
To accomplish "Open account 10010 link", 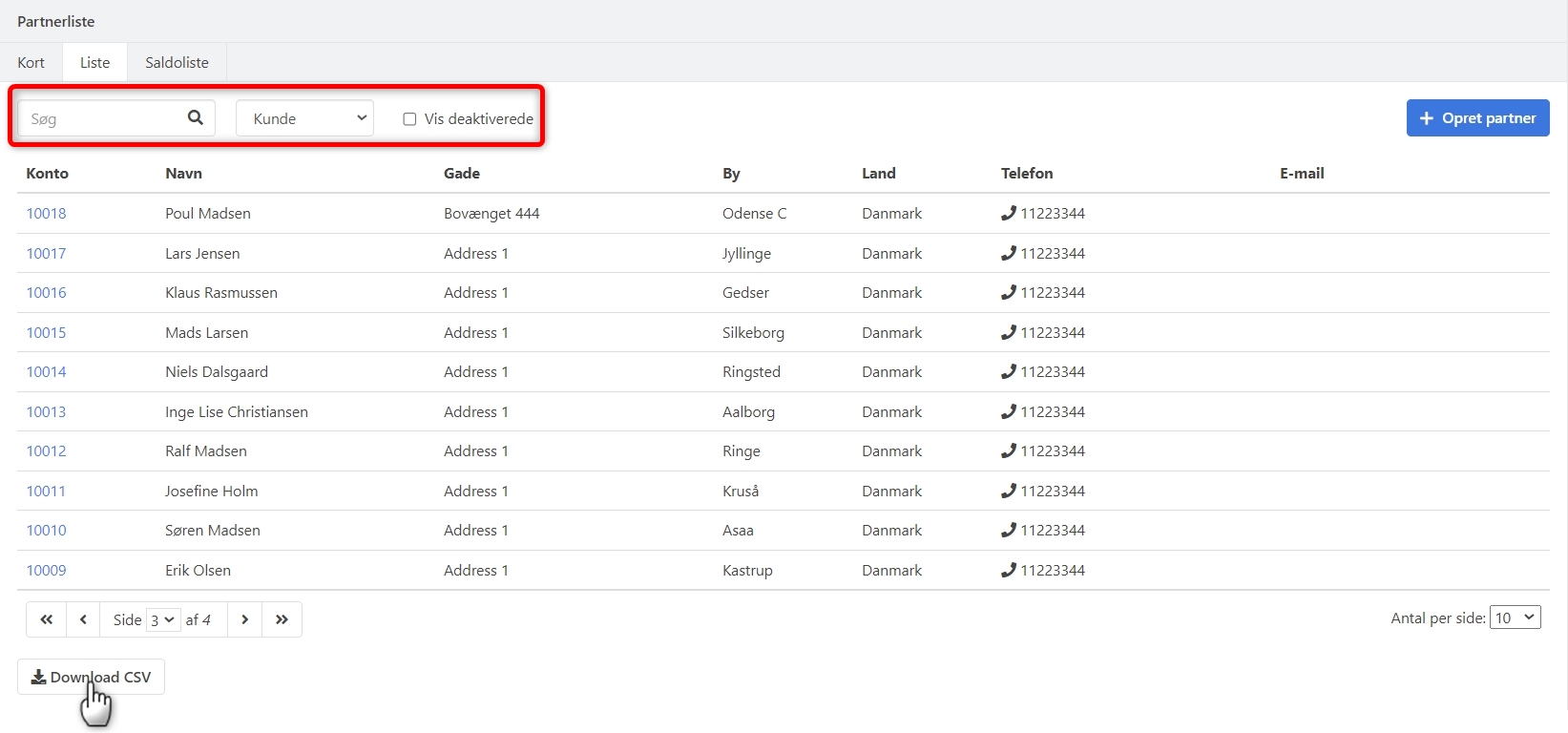I will coord(46,530).
